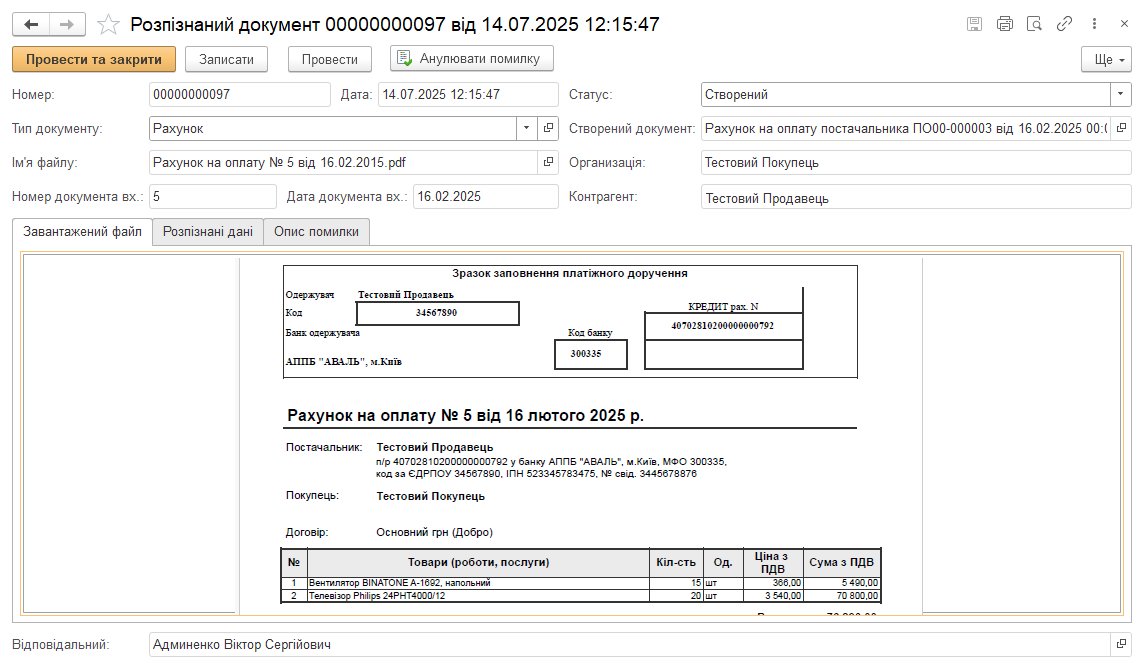The height and width of the screenshot is (663, 1146).
Task: Open file via Ім'я файлу open icon
Action: (x=548, y=162)
